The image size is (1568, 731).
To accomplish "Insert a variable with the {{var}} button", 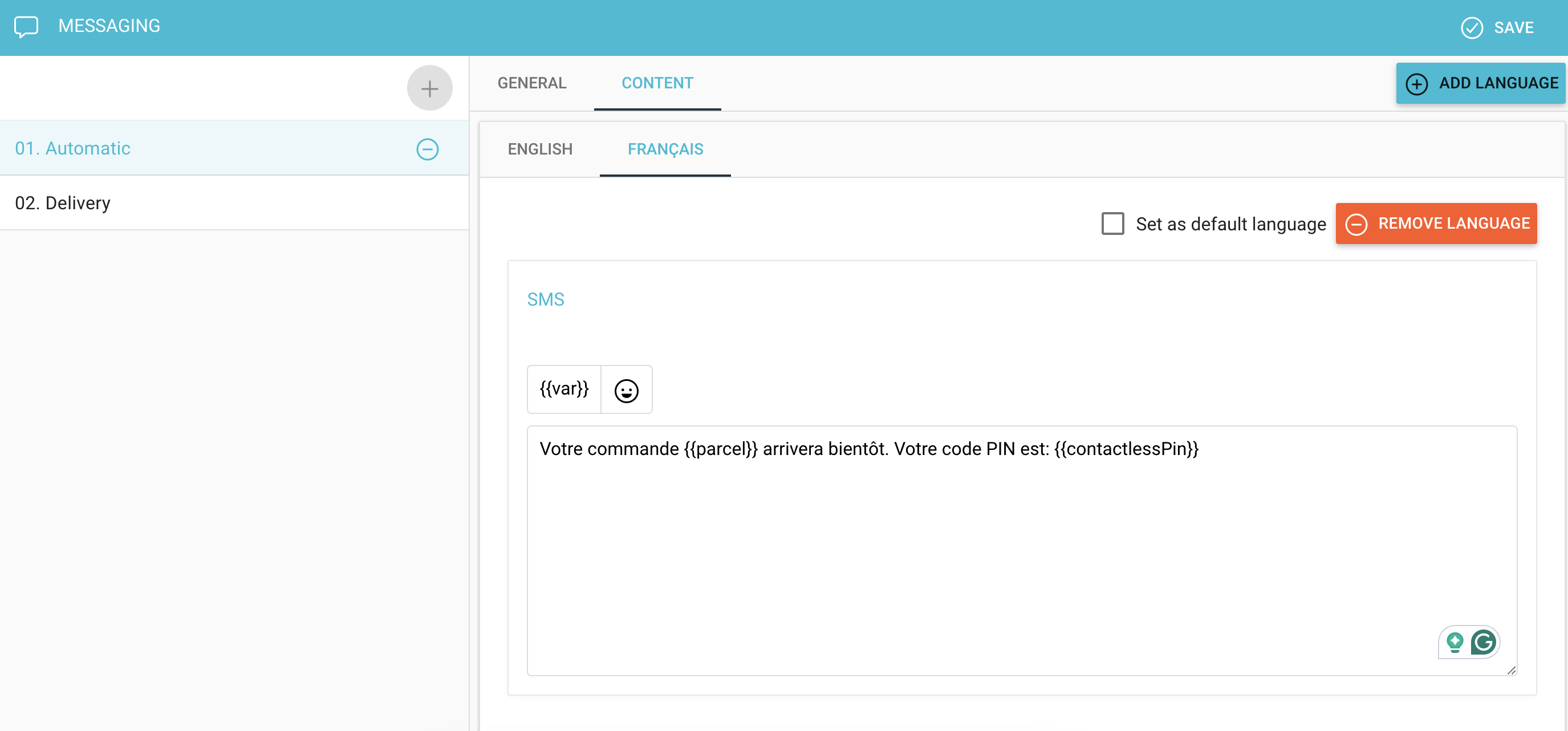I will (x=564, y=389).
